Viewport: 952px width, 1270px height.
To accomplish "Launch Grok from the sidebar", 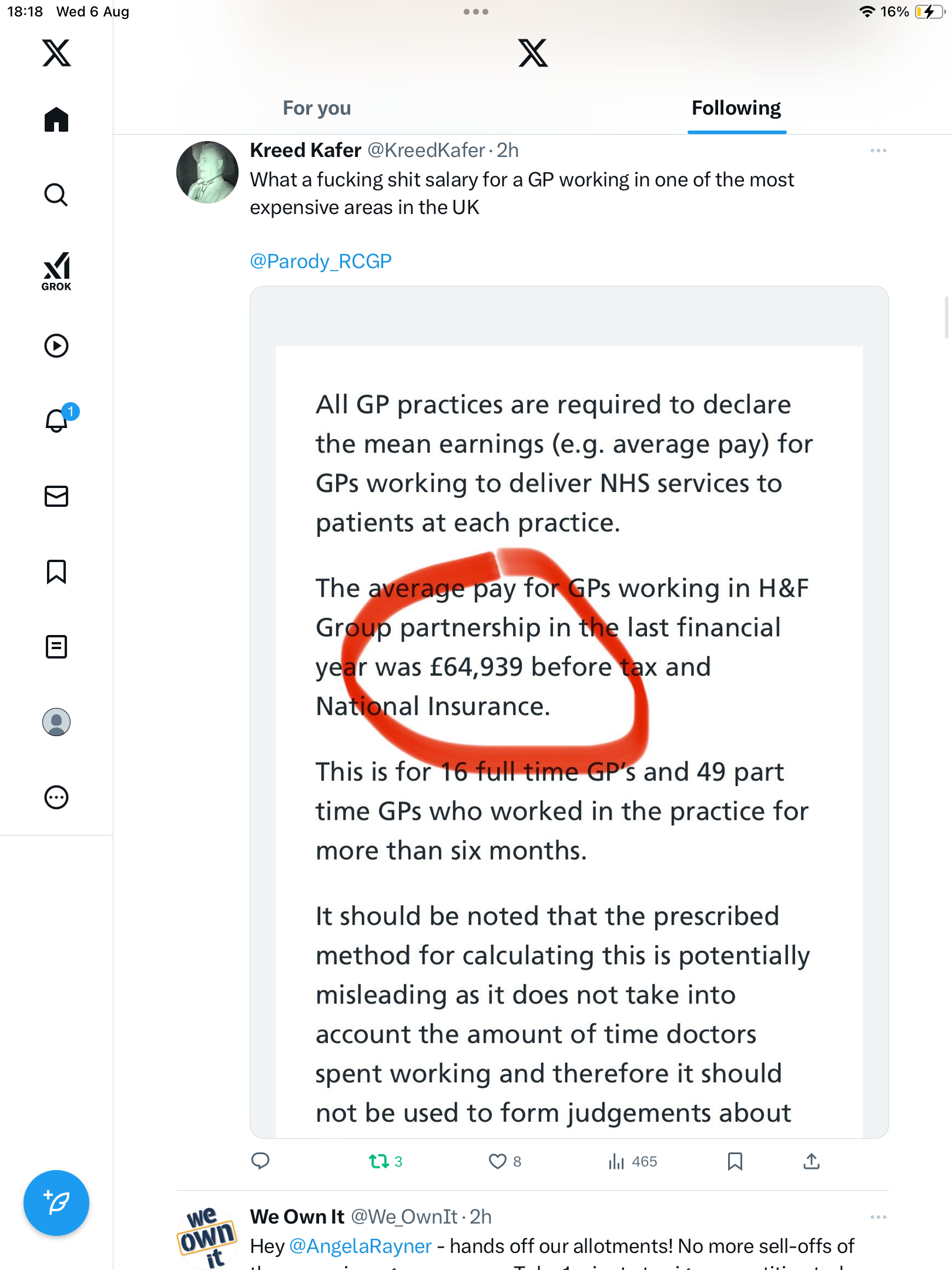I will coord(56,271).
